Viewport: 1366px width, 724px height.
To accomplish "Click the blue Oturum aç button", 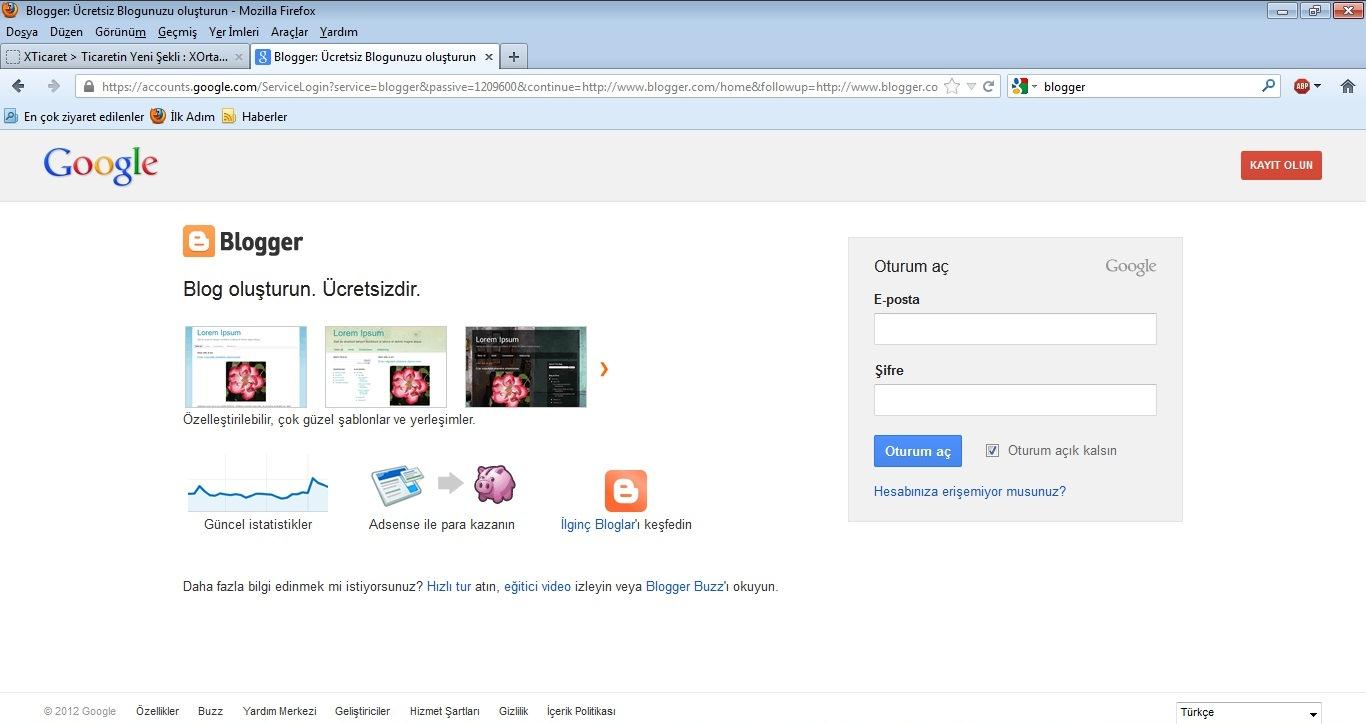I will tap(918, 451).
